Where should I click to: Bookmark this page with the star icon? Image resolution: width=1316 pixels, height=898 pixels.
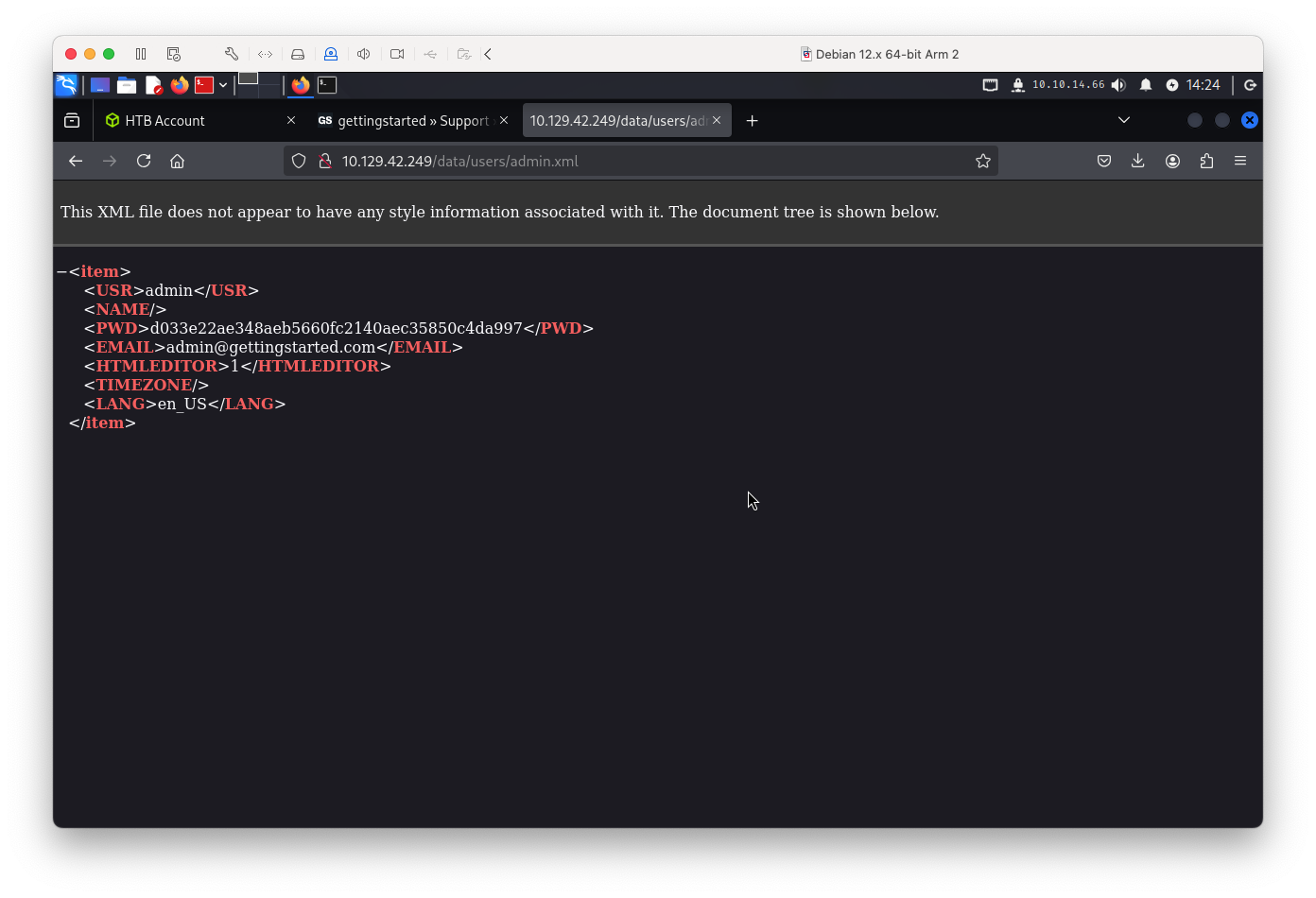[x=983, y=161]
